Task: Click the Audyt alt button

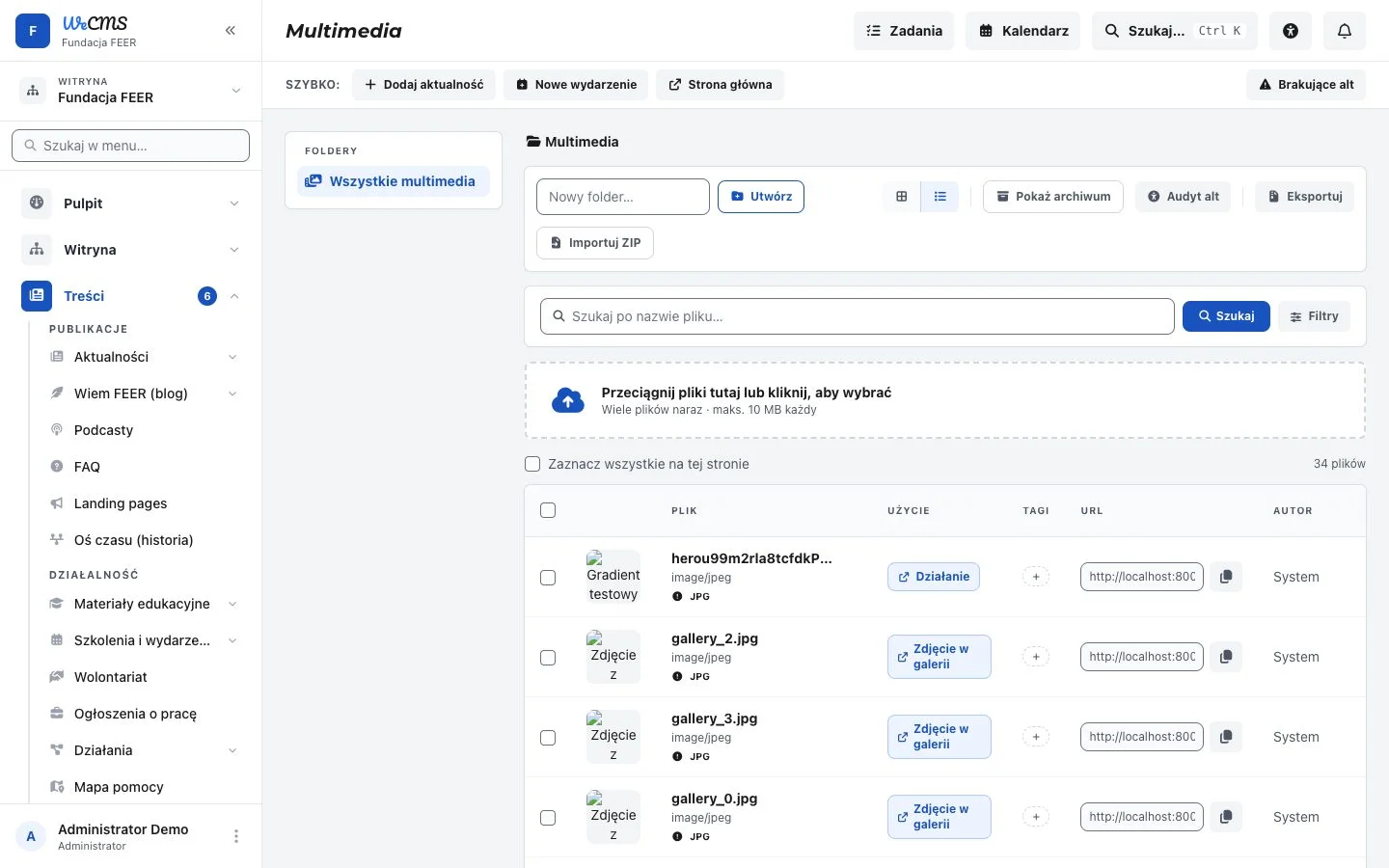Action: tap(1184, 197)
